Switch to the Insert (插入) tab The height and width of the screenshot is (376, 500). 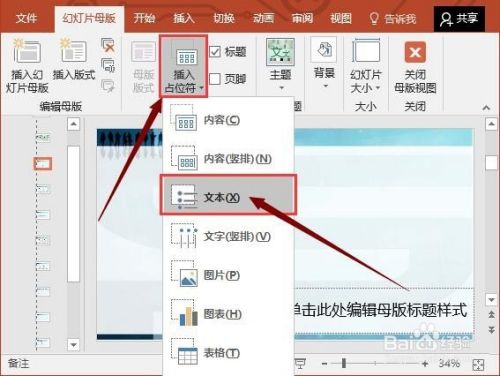[184, 18]
